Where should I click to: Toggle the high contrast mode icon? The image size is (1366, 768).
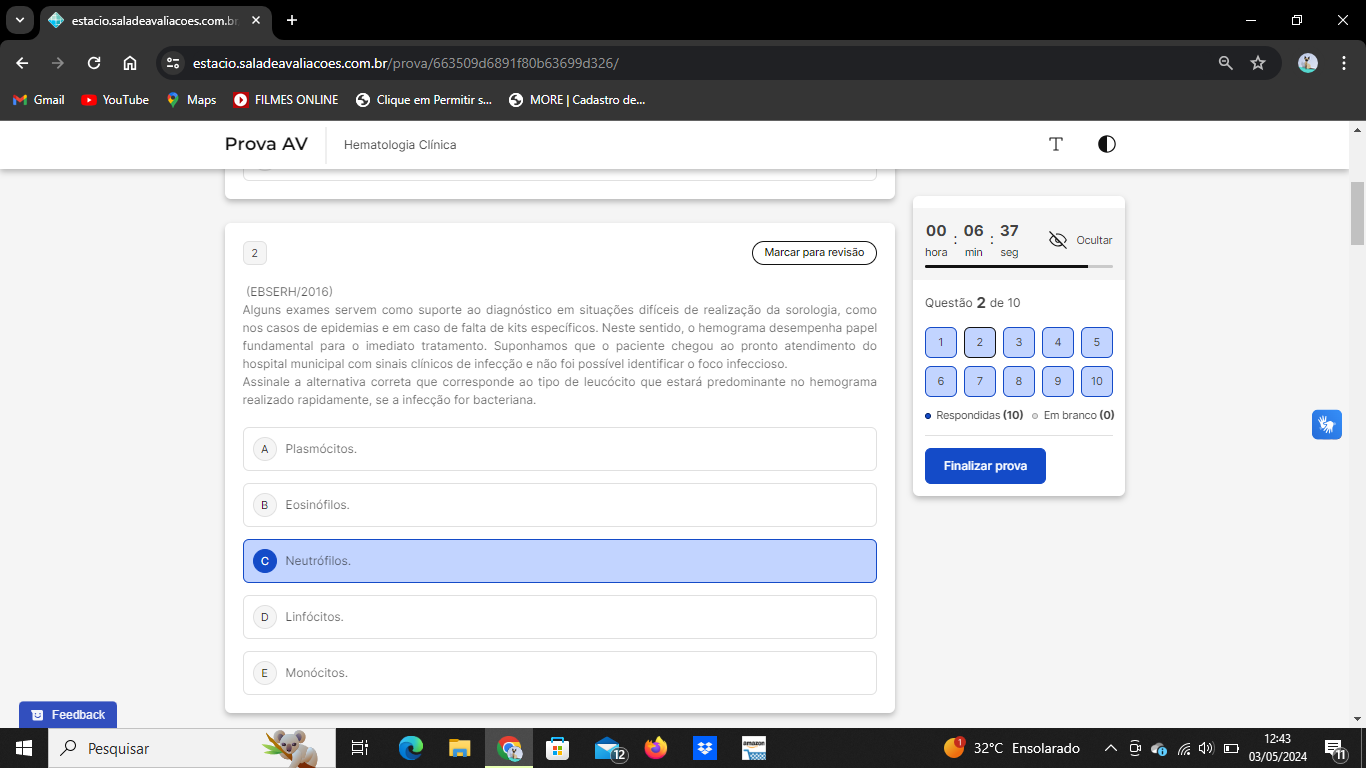[1106, 144]
